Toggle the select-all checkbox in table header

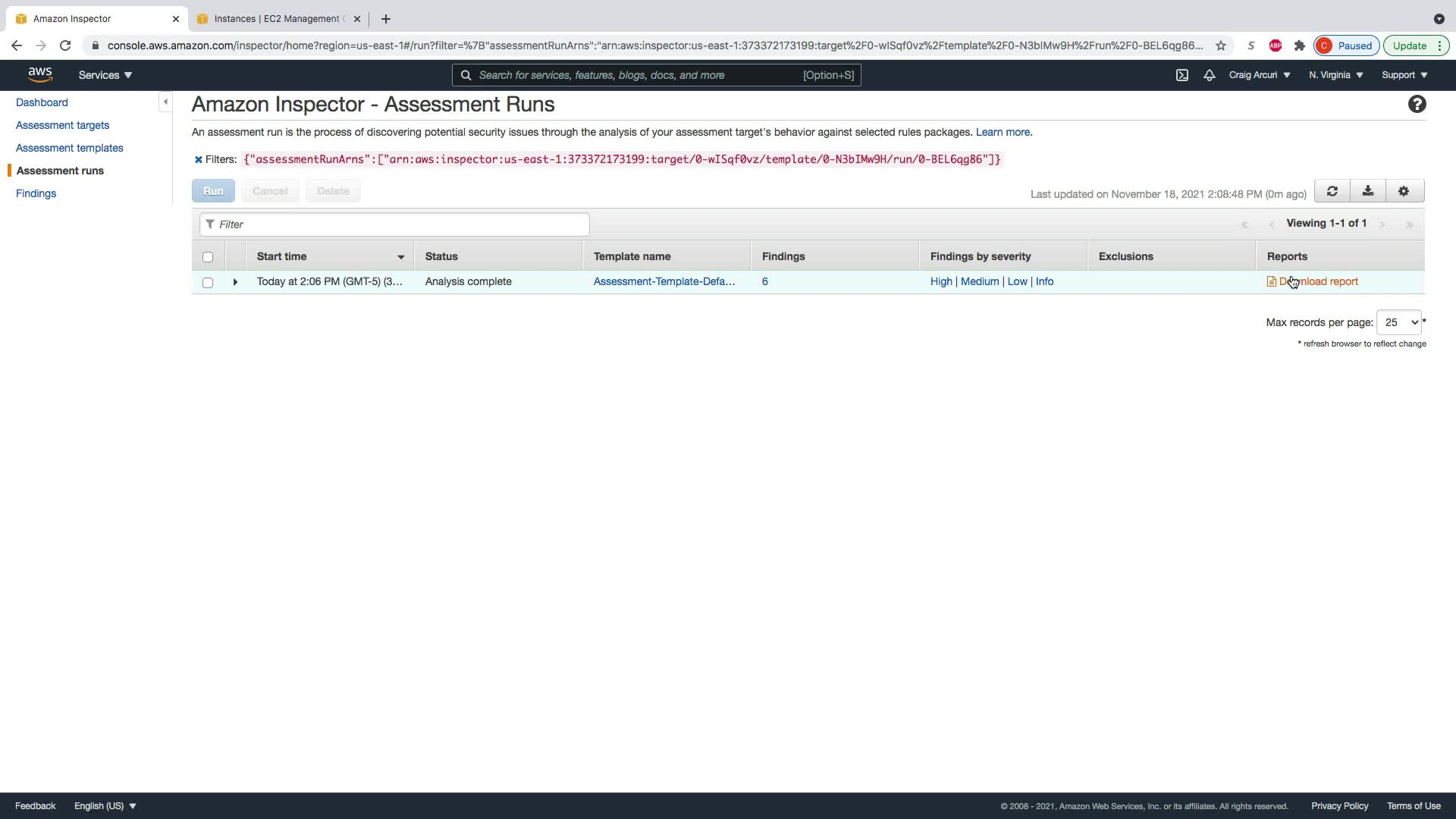coord(208,257)
